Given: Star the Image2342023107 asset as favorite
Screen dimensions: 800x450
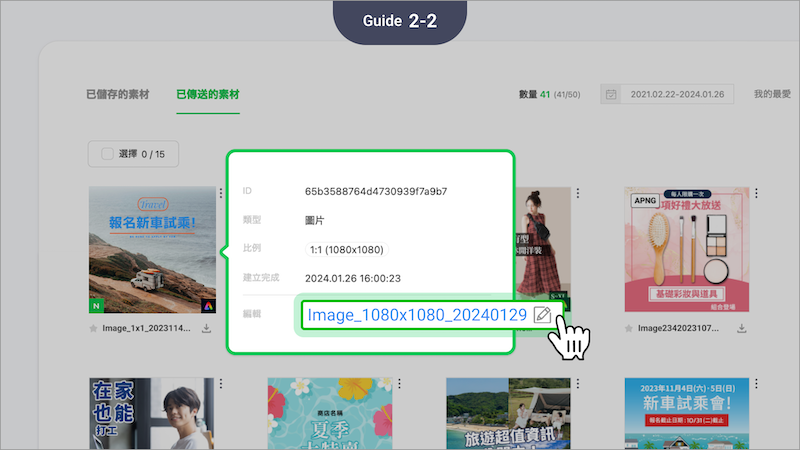Looking at the screenshot, I should pyautogui.click(x=629, y=328).
